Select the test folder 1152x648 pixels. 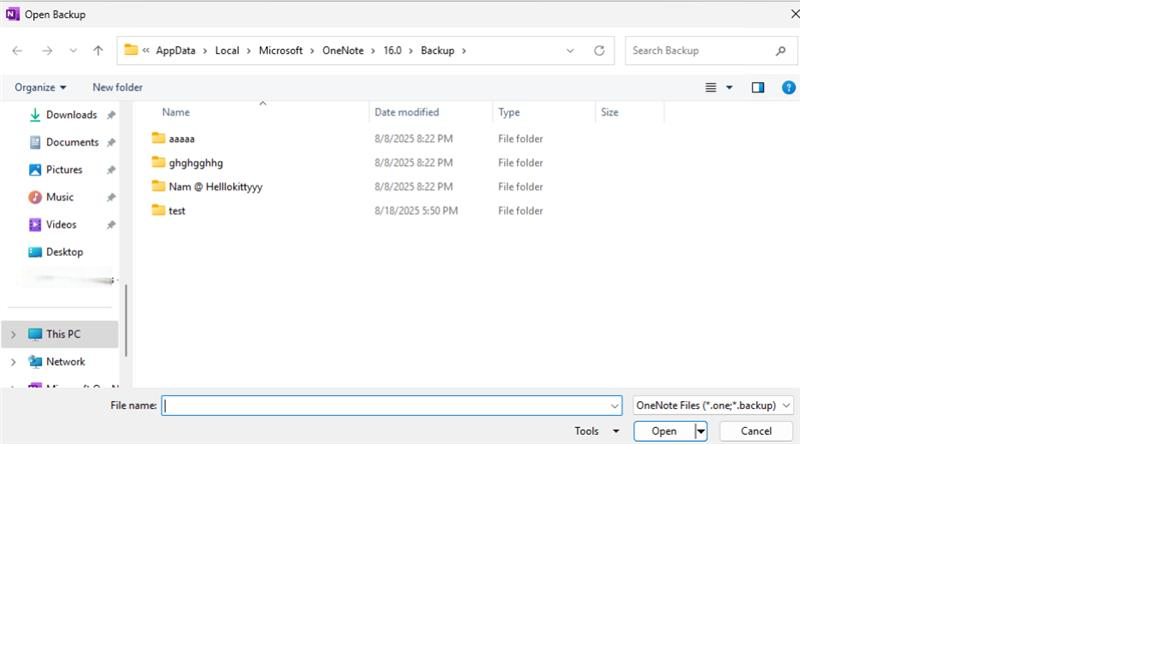[x=177, y=211]
